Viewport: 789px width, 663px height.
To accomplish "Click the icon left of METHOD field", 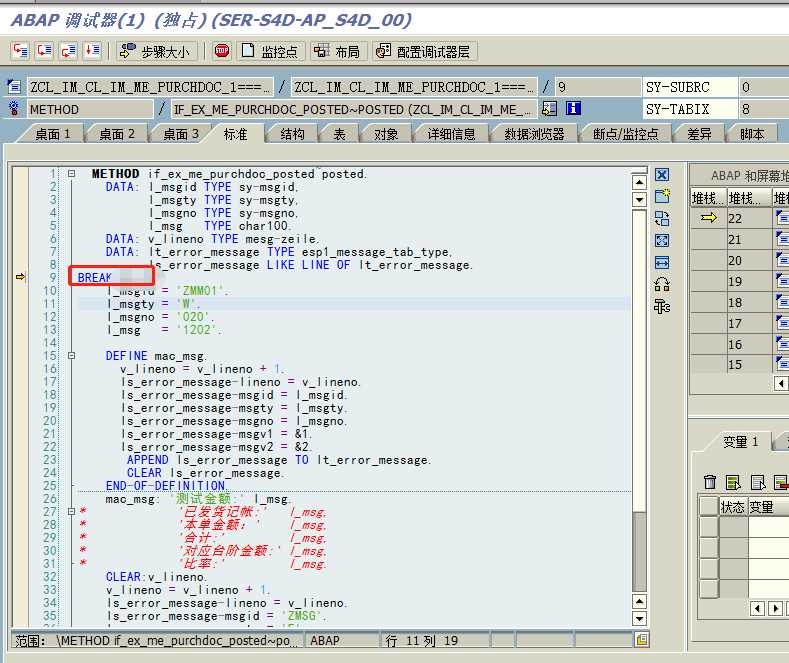I will point(14,109).
